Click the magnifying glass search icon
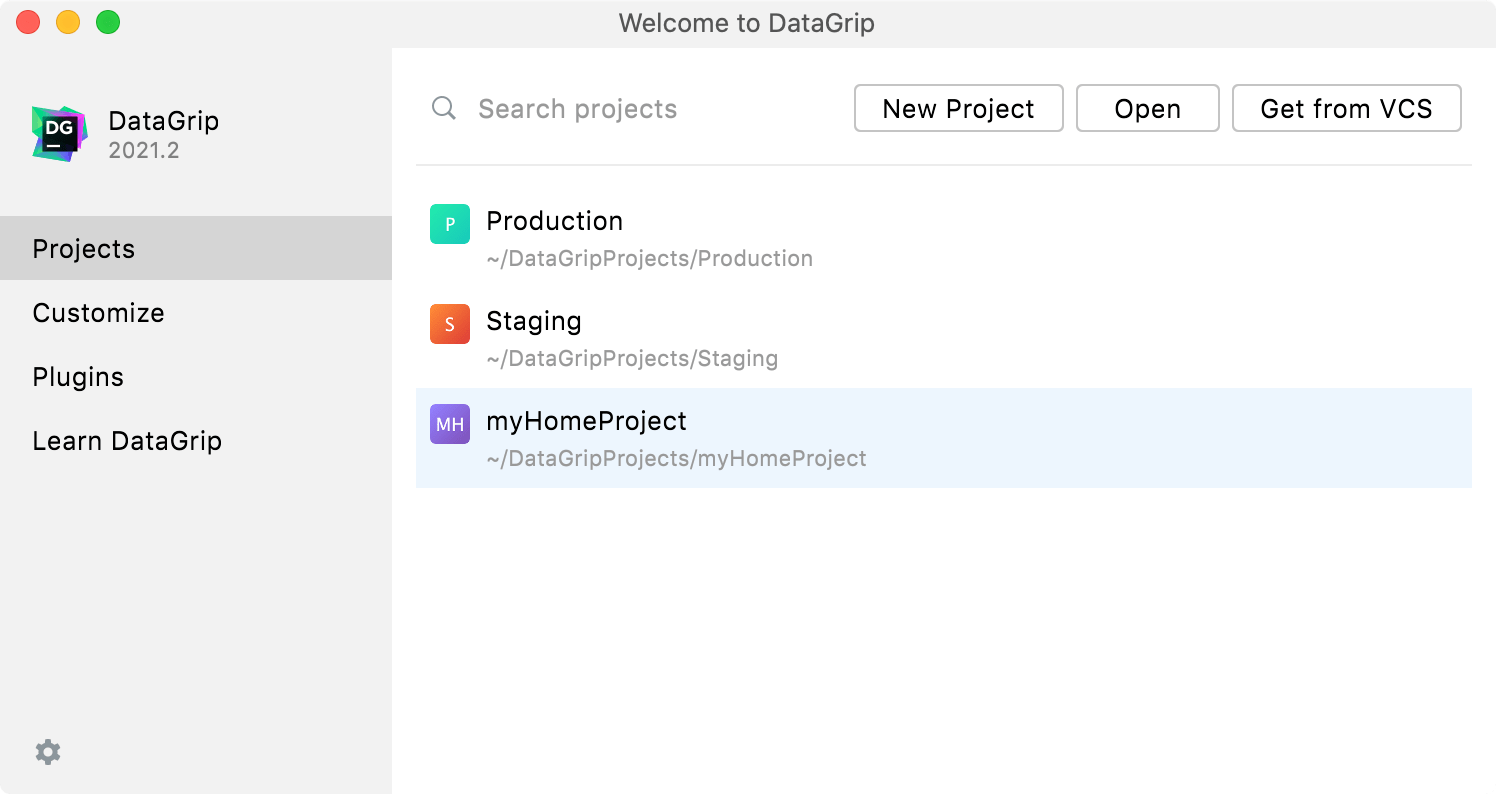 [x=444, y=108]
